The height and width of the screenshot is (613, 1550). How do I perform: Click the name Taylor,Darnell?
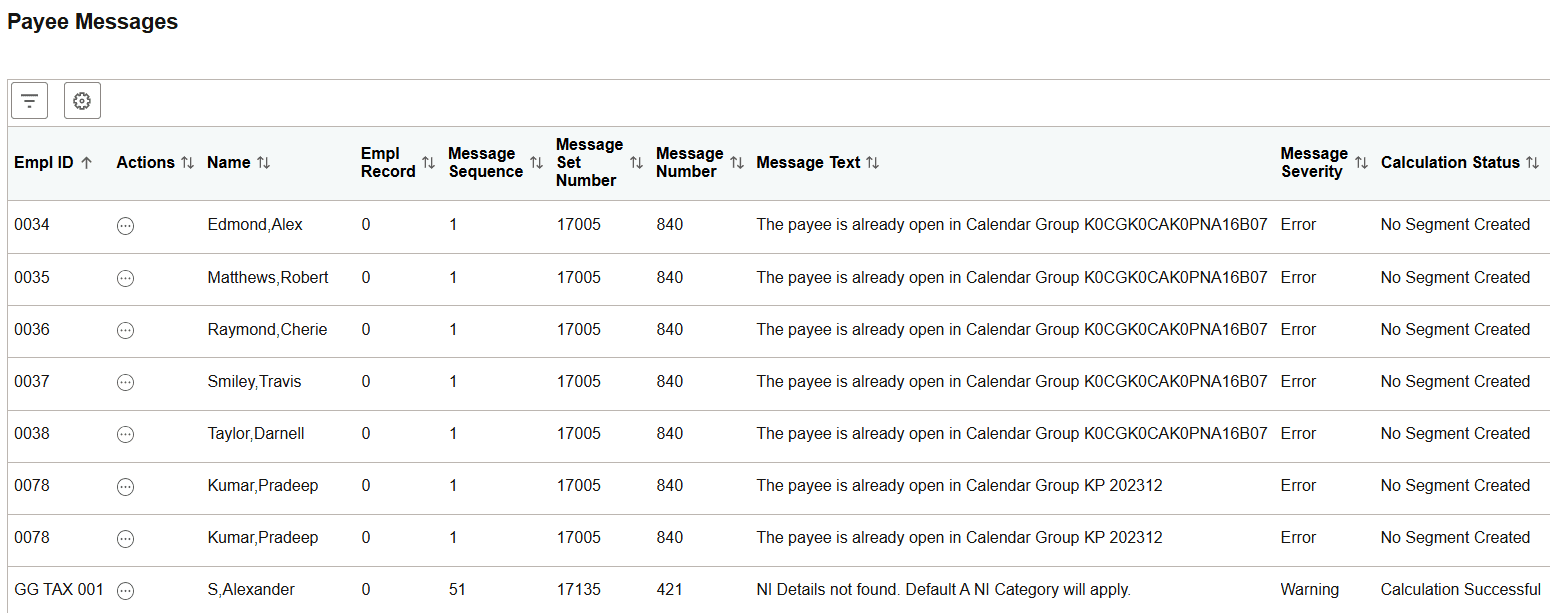coord(256,433)
